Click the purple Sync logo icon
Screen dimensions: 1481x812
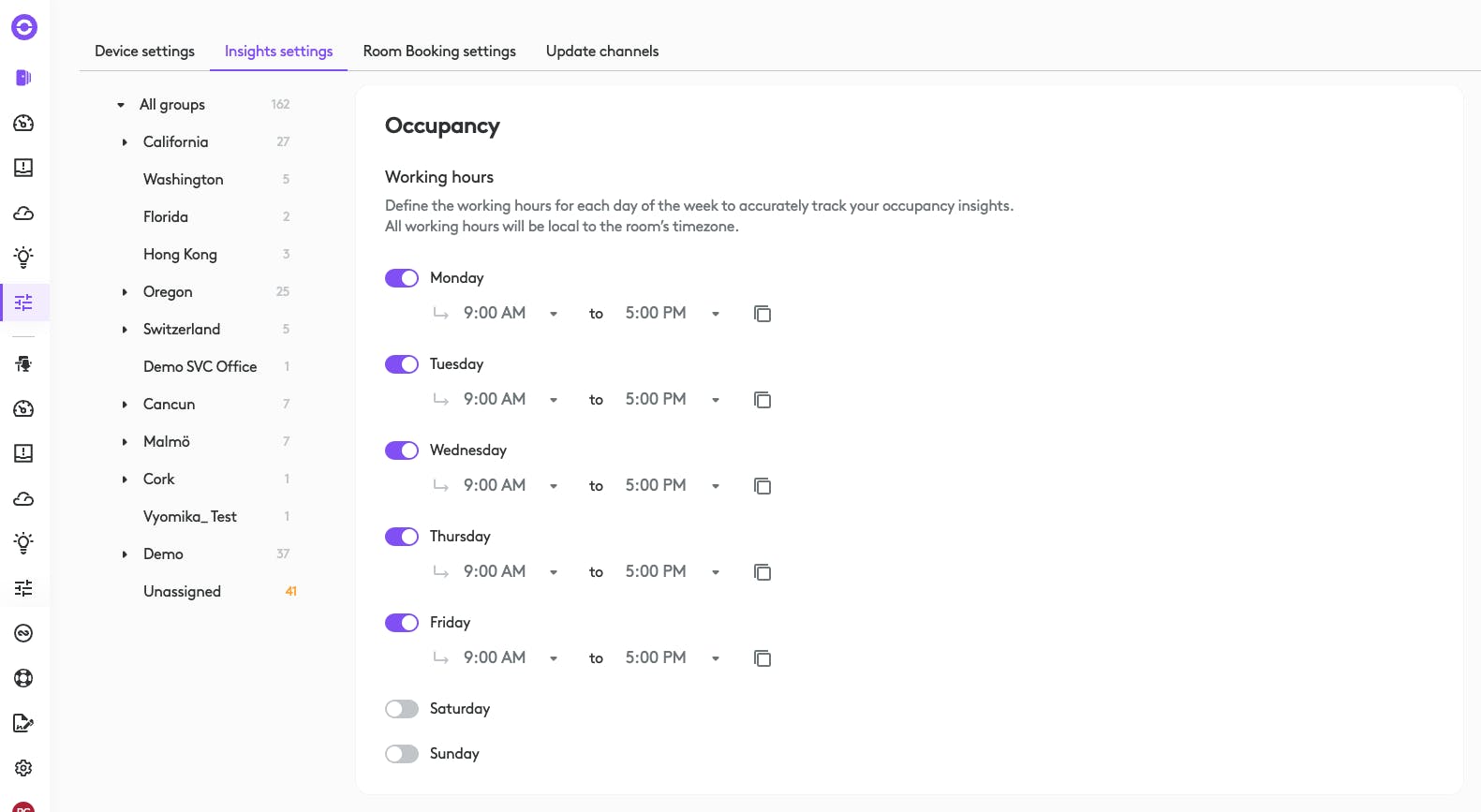[x=24, y=27]
